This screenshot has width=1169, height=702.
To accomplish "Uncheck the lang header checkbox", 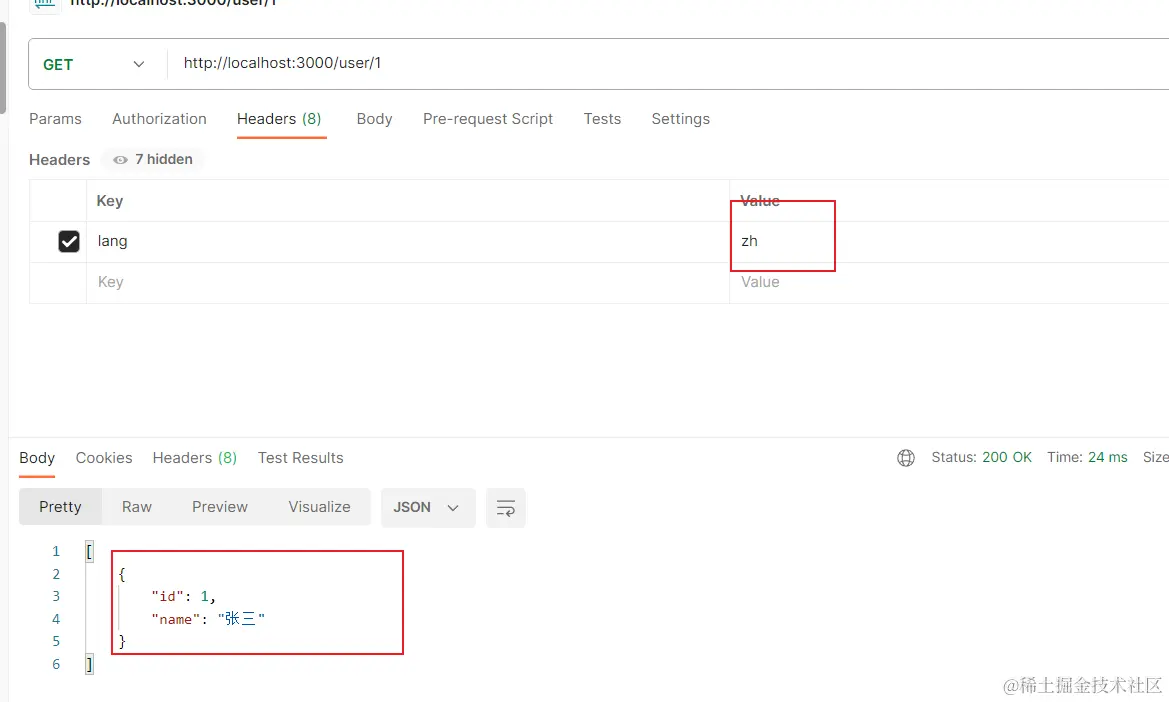I will 69,241.
